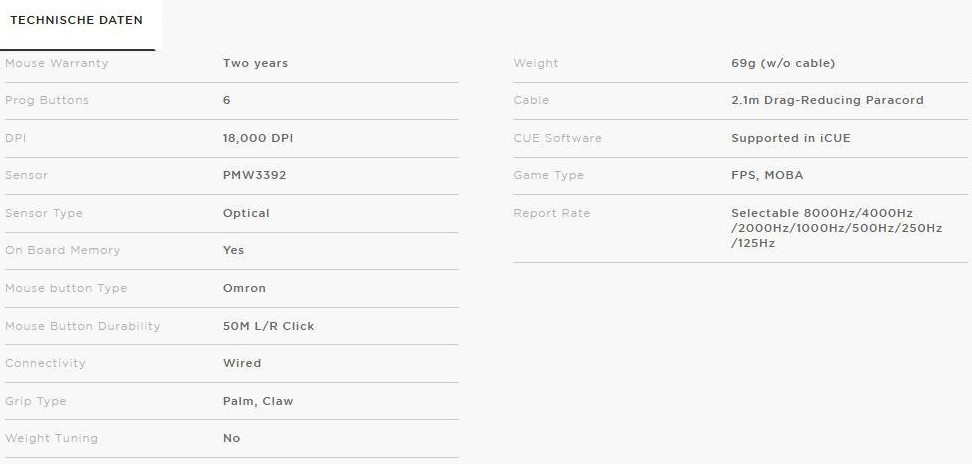The width and height of the screenshot is (972, 464).
Task: Click the Prog Buttons row label
Action: [47, 100]
